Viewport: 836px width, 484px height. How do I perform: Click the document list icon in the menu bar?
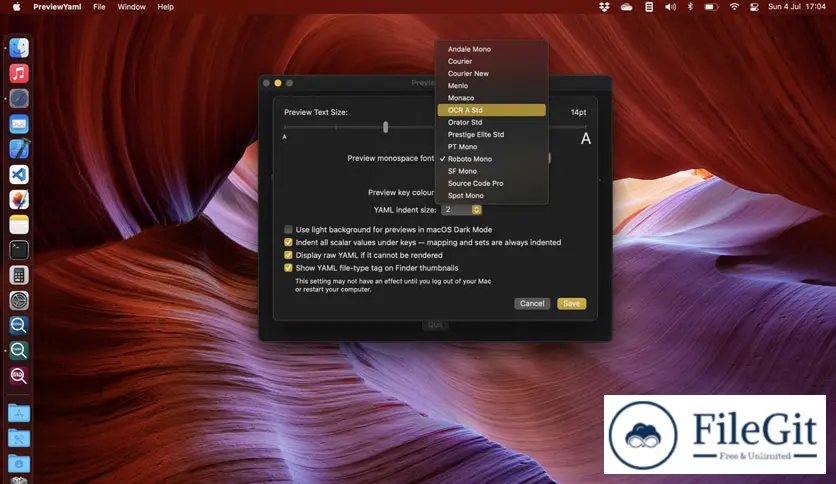[x=649, y=7]
